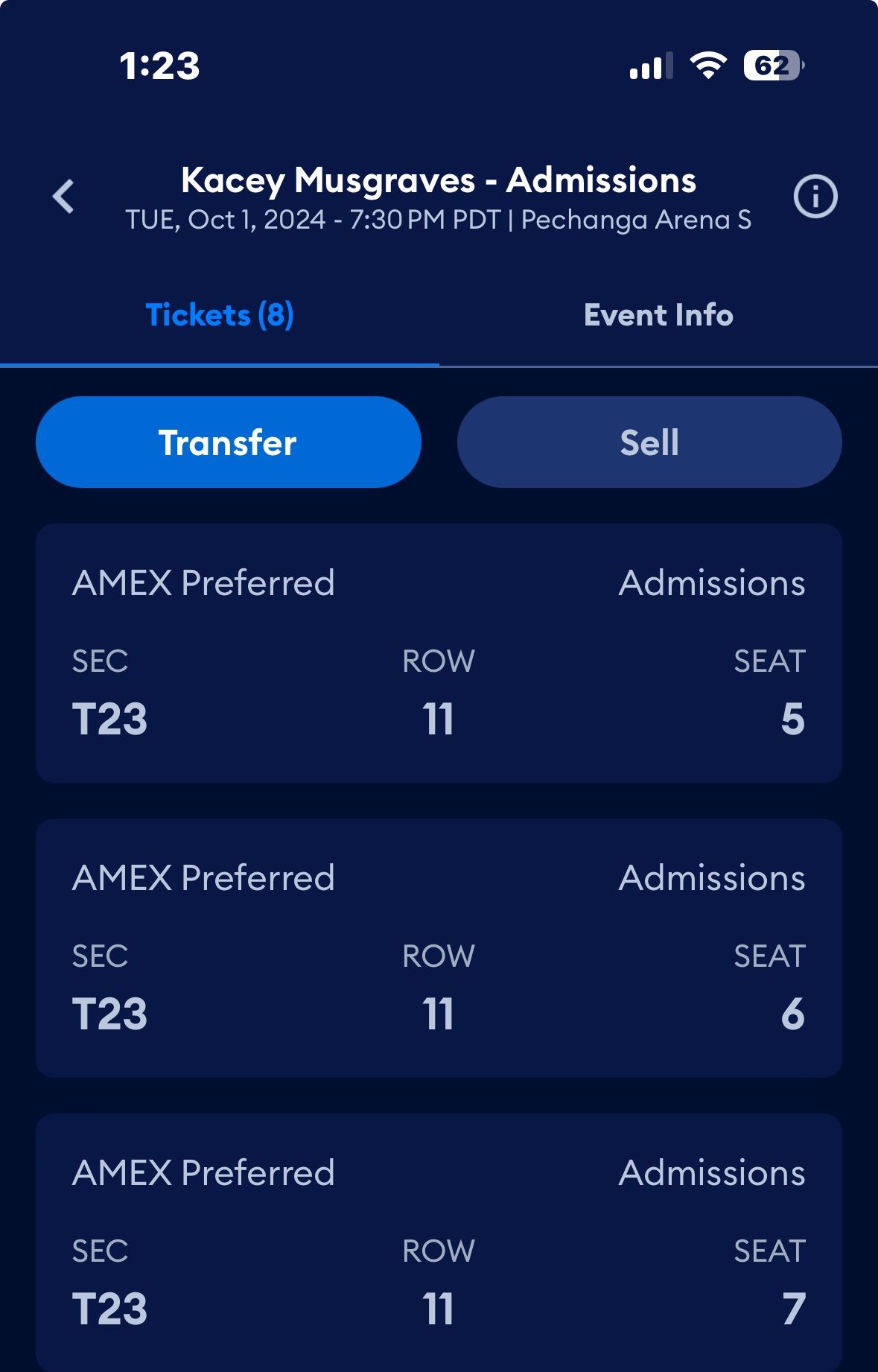Open the event info circle icon
The image size is (878, 1372).
pos(815,197)
